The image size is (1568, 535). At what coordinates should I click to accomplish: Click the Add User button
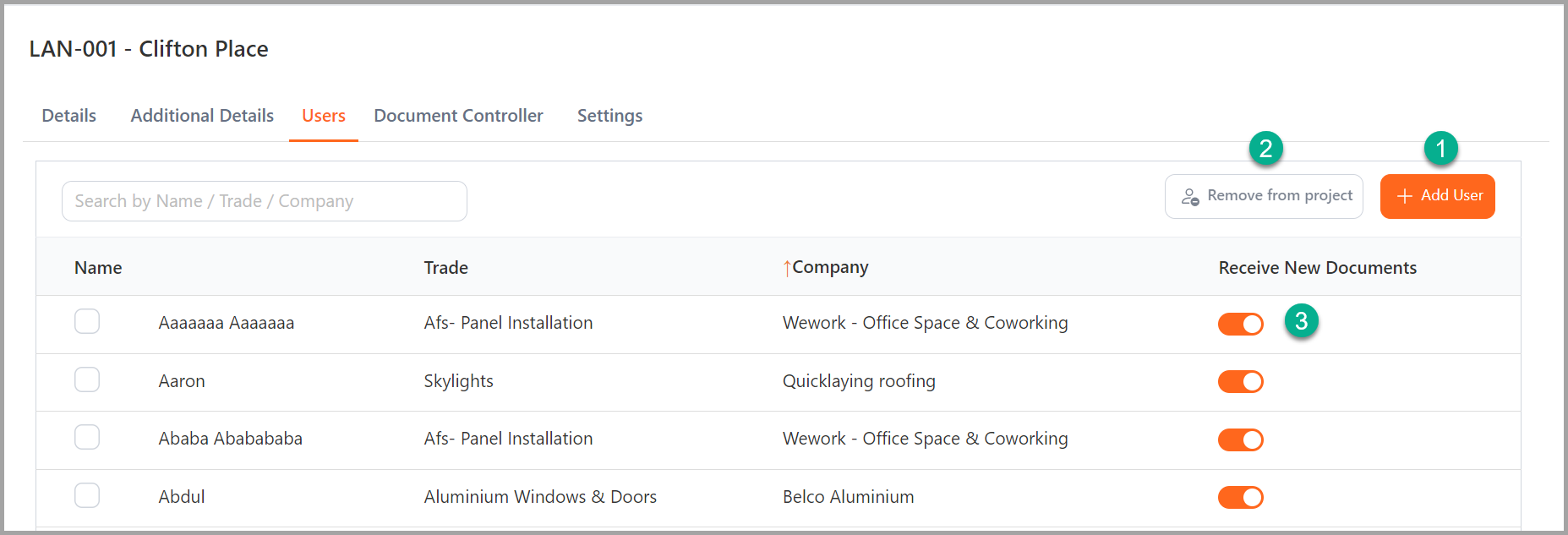(1437, 196)
